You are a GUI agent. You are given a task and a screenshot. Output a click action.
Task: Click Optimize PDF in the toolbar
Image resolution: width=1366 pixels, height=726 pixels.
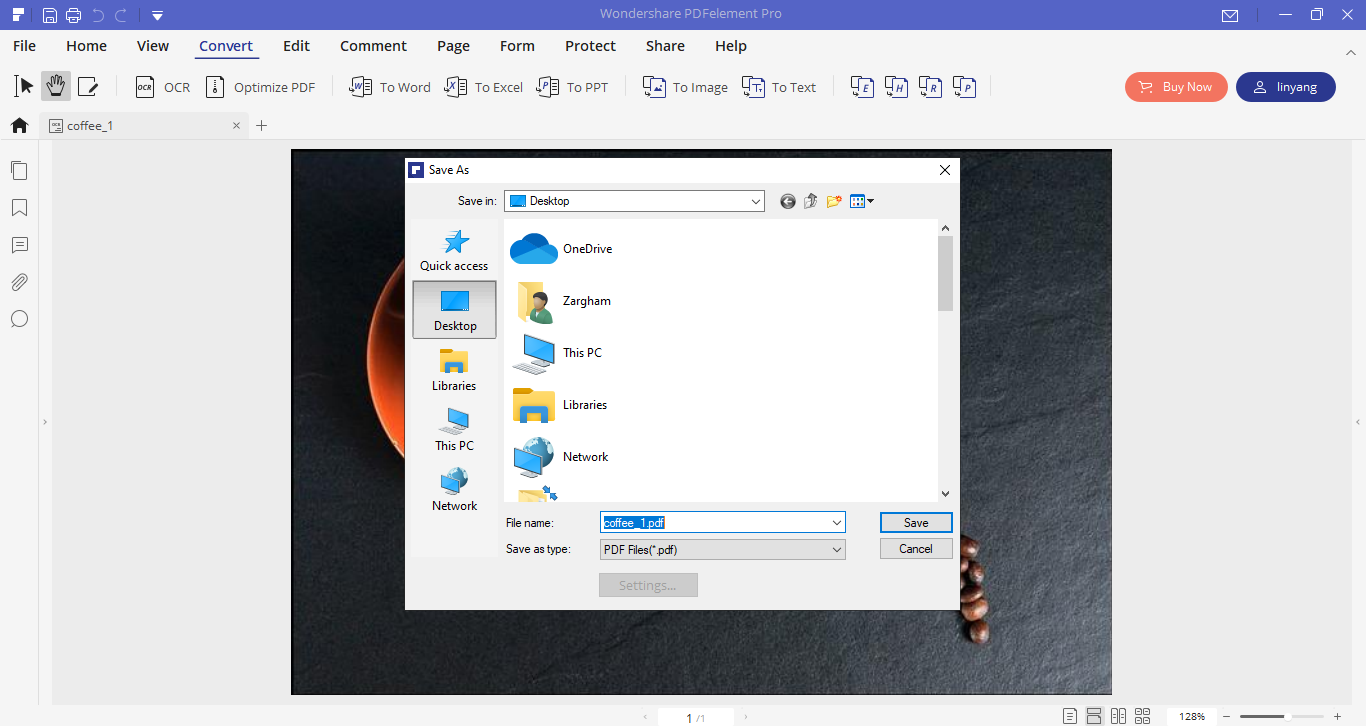pyautogui.click(x=260, y=87)
